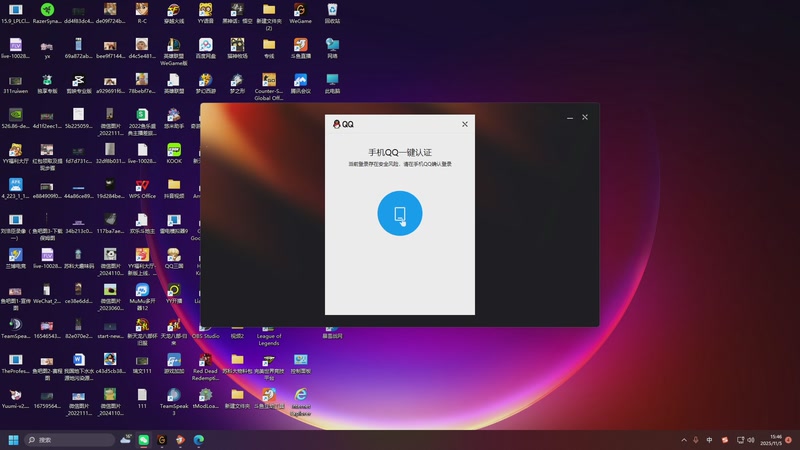Open the WeGame desktop shortcut

click(301, 13)
